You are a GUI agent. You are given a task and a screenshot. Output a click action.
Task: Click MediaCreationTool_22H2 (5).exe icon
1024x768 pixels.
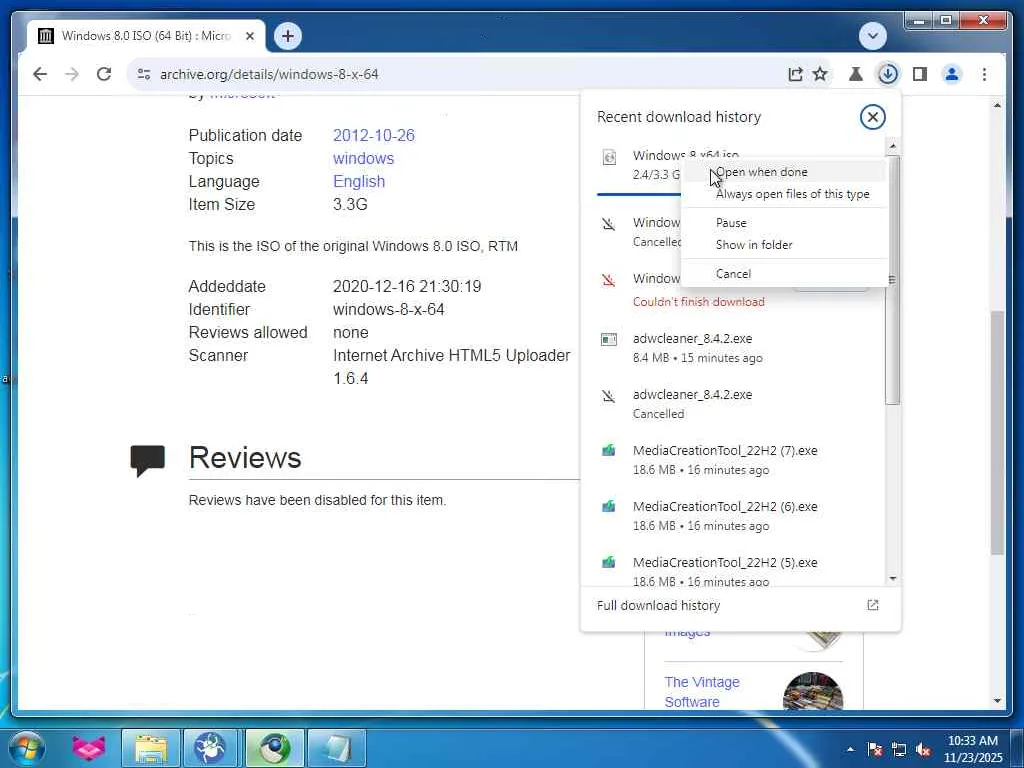[609, 562]
